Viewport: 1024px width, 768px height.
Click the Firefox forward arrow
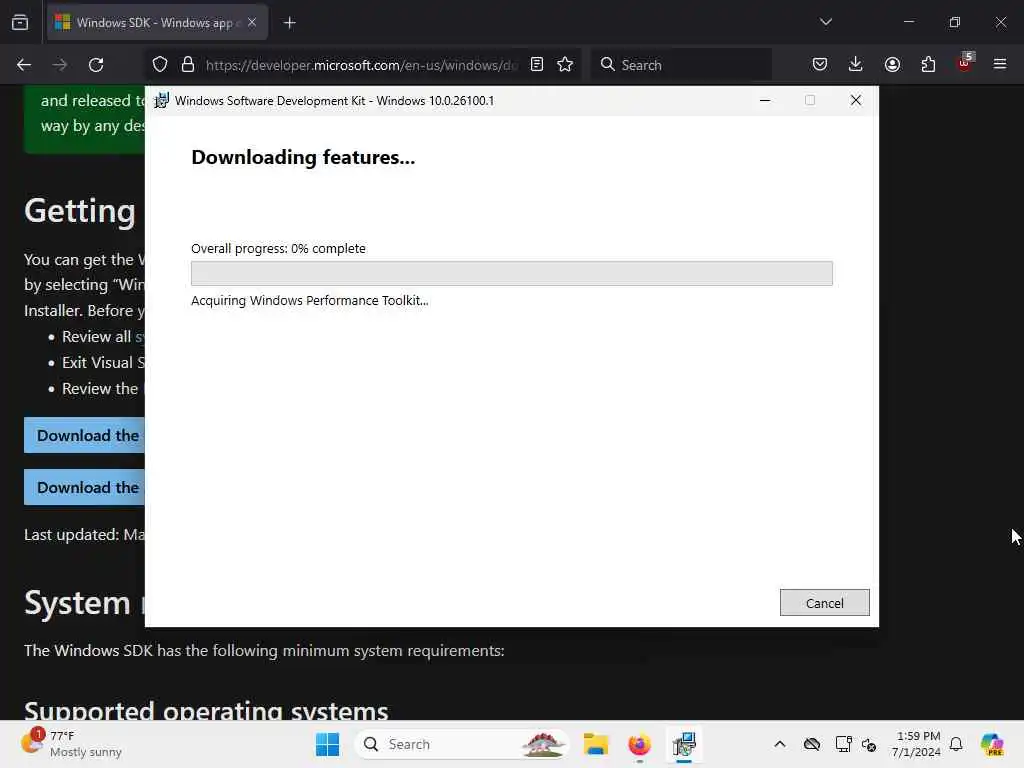tap(60, 65)
